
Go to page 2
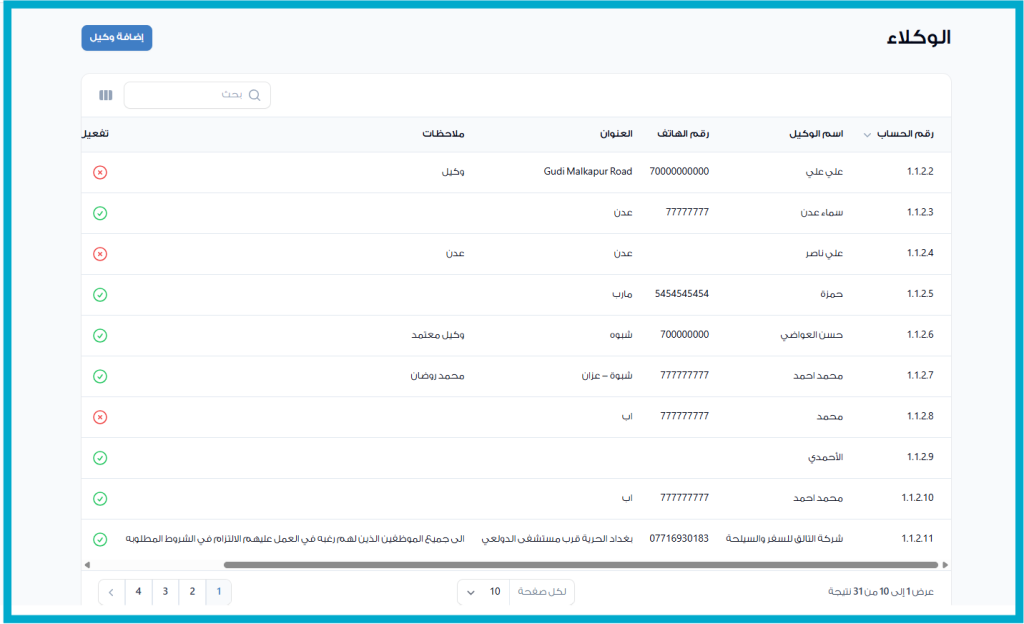coord(192,592)
